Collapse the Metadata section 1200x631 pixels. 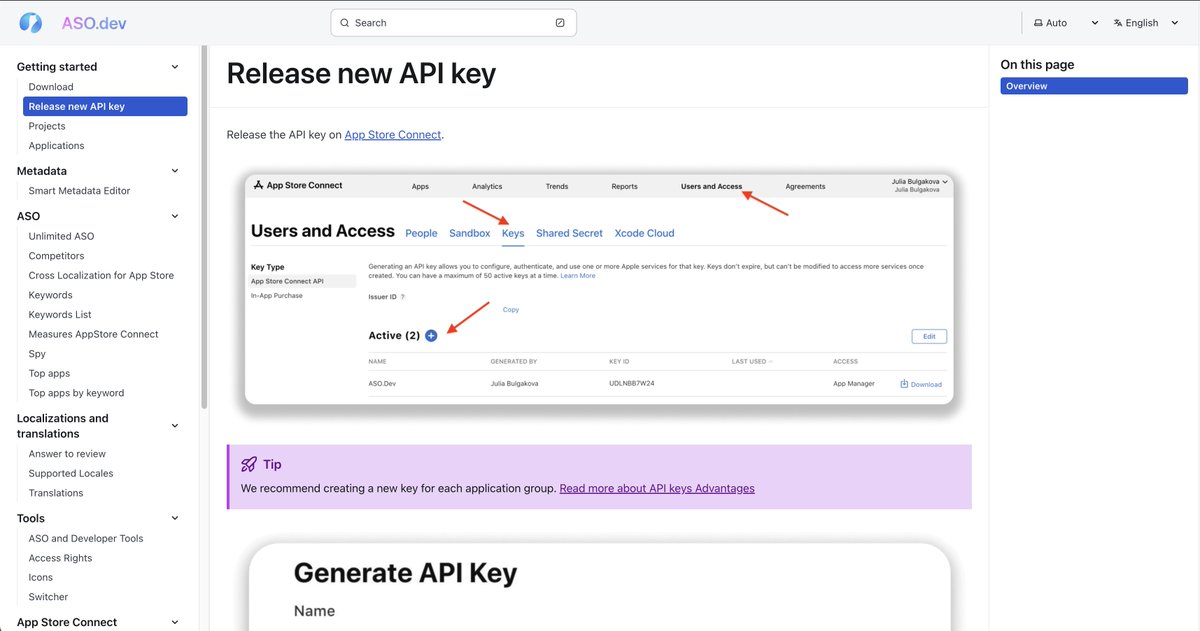tap(175, 171)
